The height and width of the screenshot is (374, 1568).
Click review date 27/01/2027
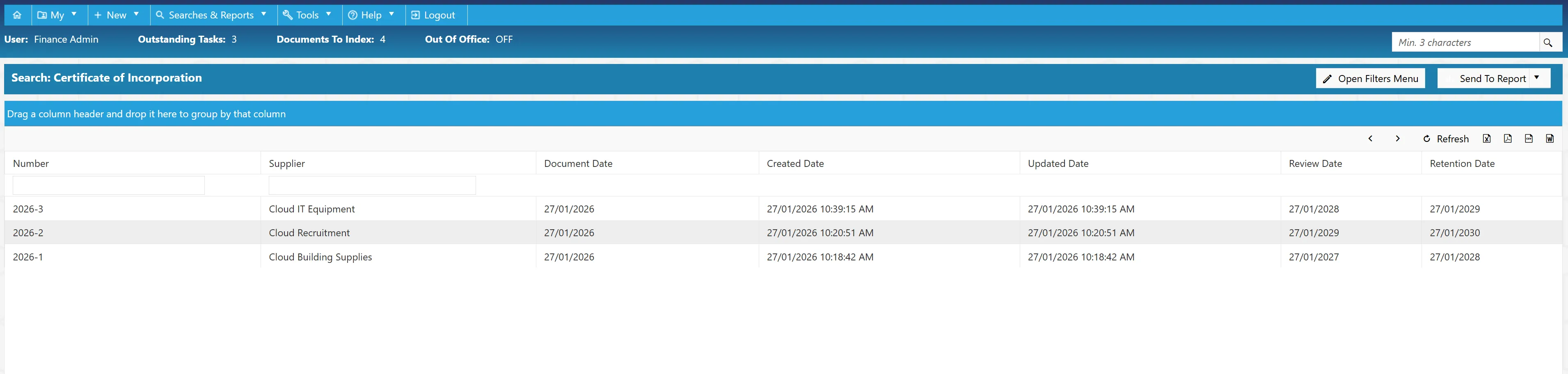click(x=1314, y=257)
